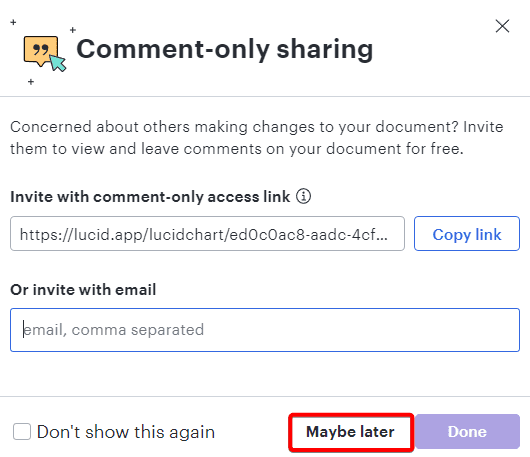Click the sparkle plus below the comment icon
The image size is (530, 457).
31,82
